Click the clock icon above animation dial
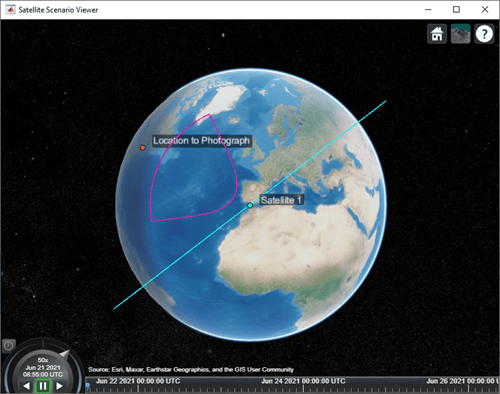This screenshot has height=394, width=500. click(x=8, y=346)
